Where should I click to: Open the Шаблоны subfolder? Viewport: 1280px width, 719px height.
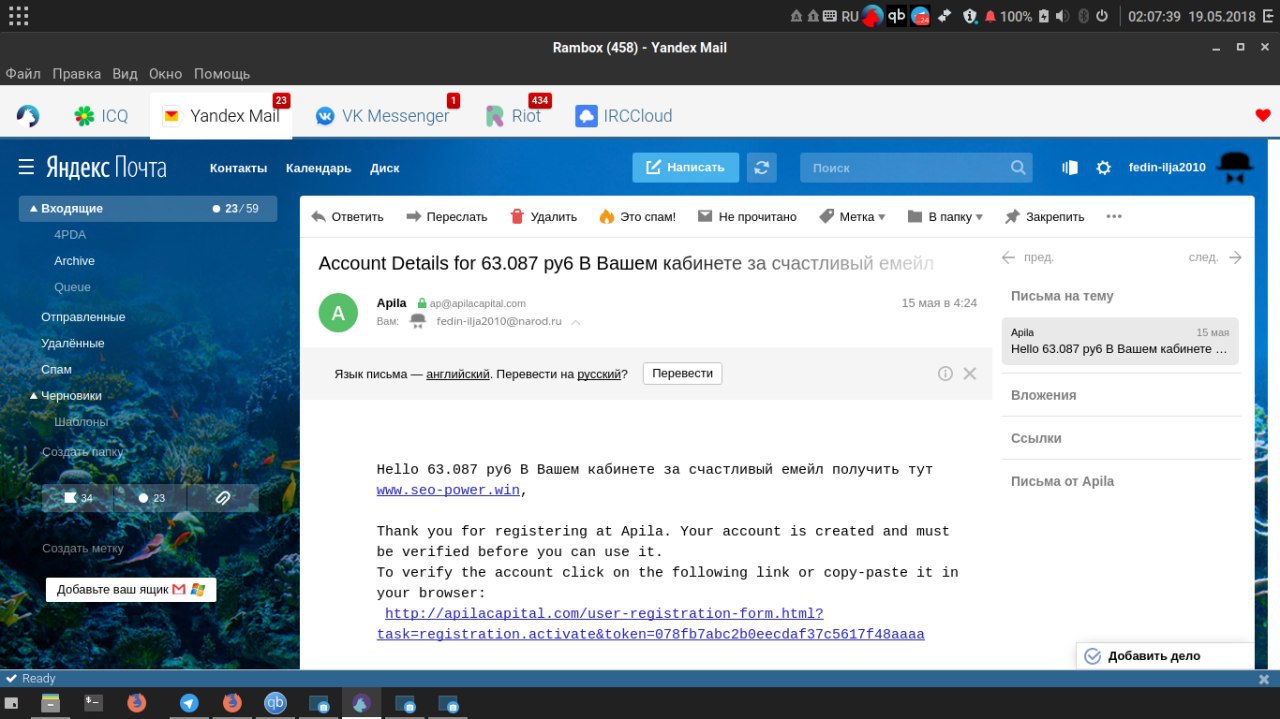pos(81,422)
